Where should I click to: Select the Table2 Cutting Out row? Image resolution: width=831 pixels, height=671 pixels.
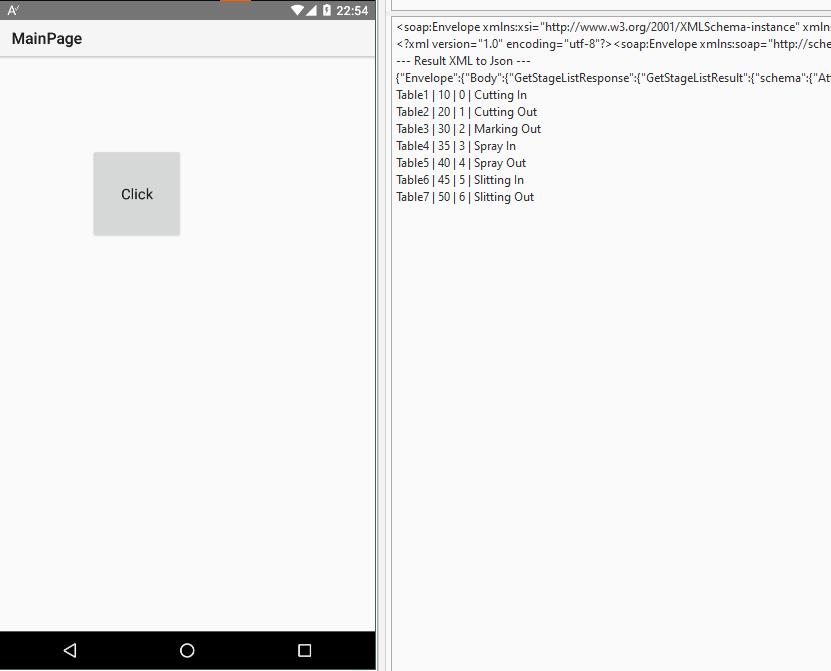pos(466,112)
